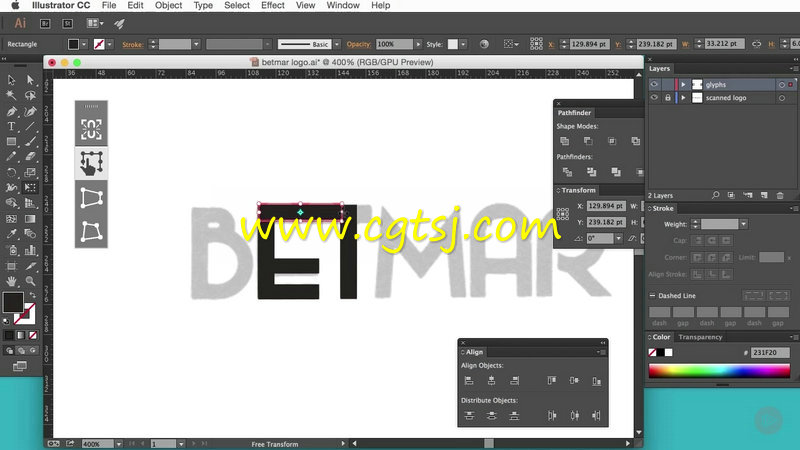Click glyphs layer target circle

[x=782, y=85]
